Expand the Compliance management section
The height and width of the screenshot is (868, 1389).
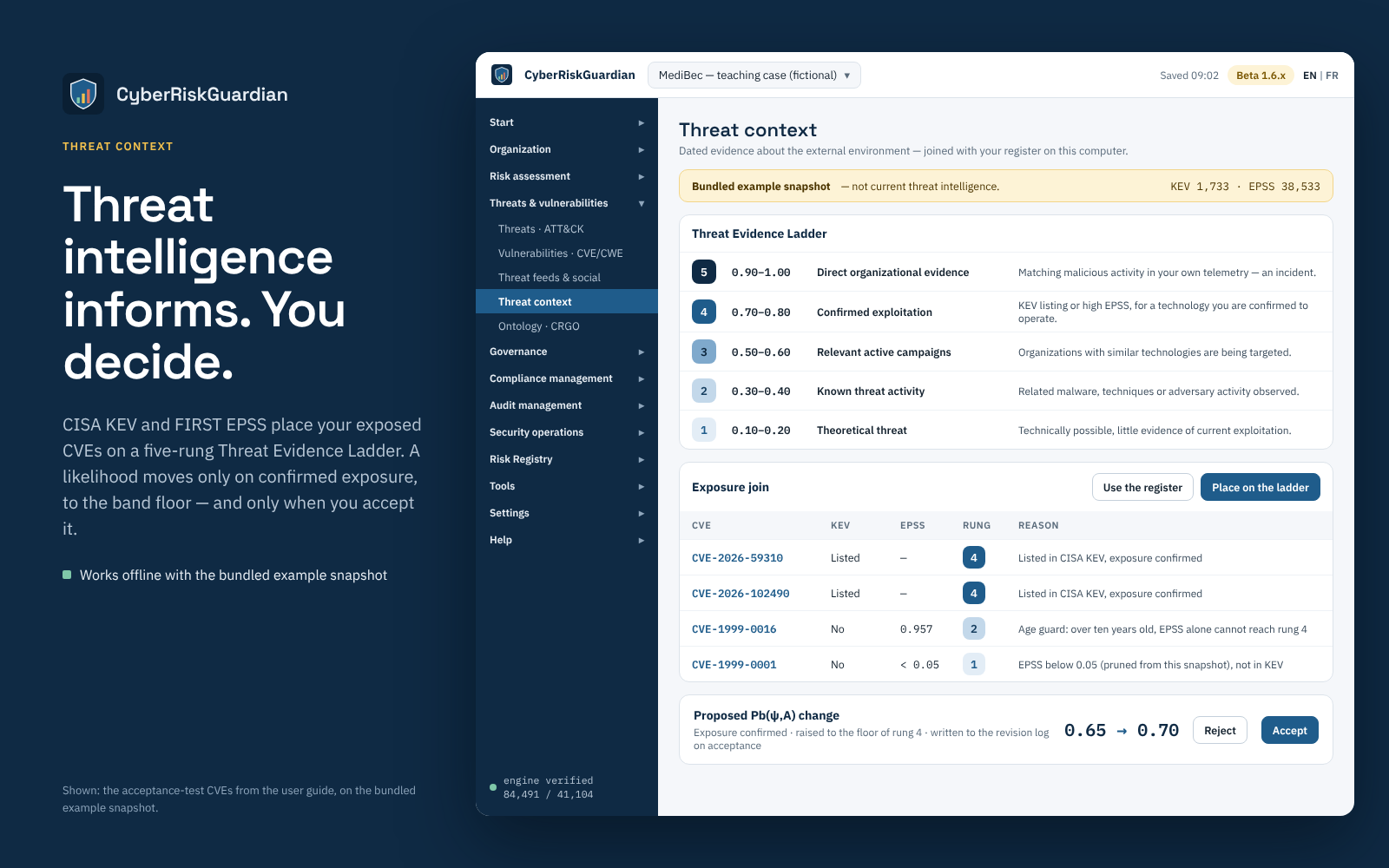(567, 378)
